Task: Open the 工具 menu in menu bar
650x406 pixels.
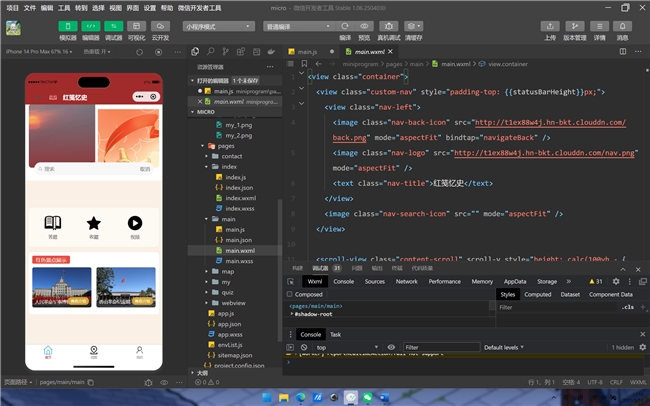Action: tap(62, 6)
